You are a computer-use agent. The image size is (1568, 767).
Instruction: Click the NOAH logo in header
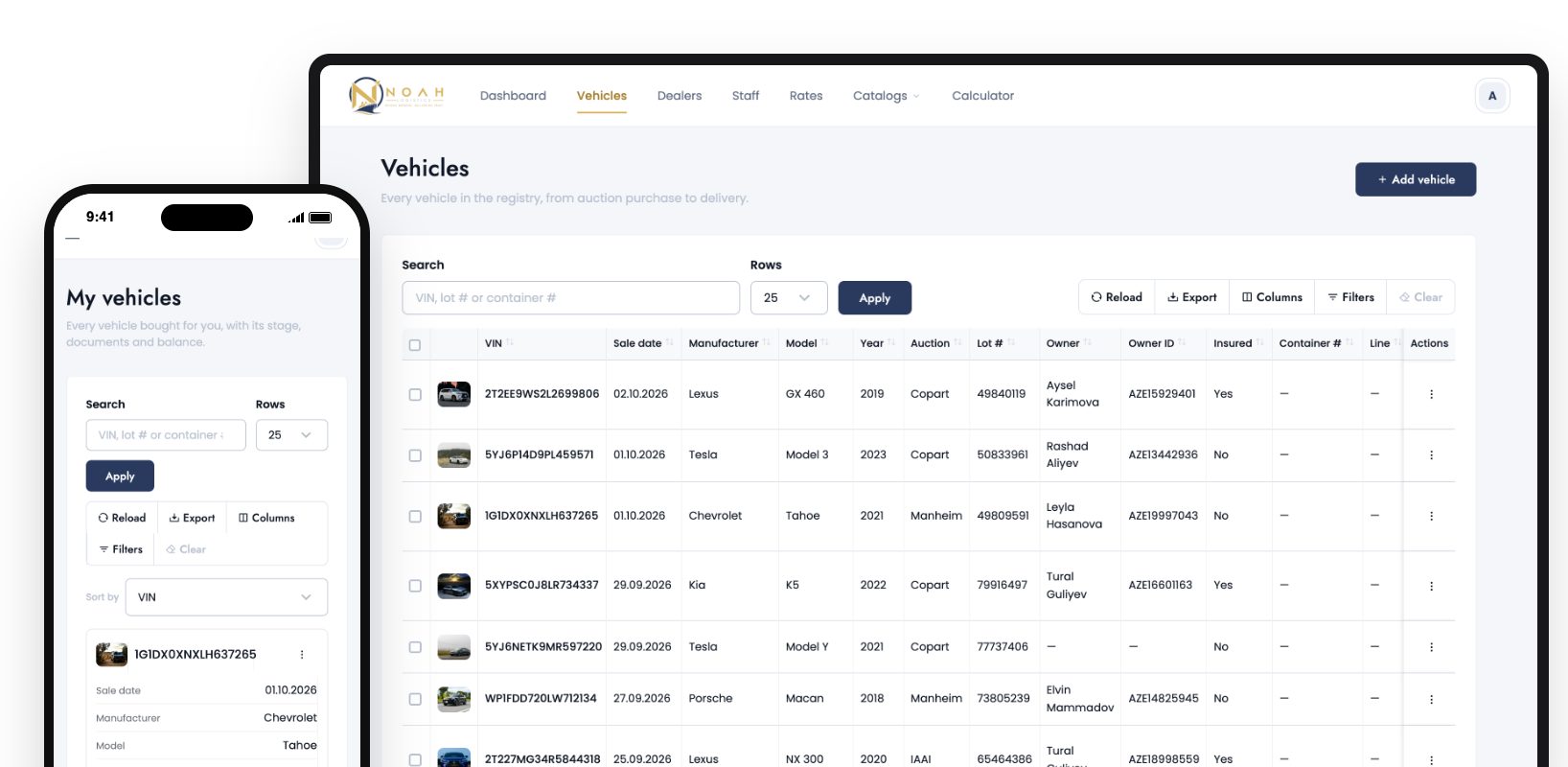click(x=397, y=95)
